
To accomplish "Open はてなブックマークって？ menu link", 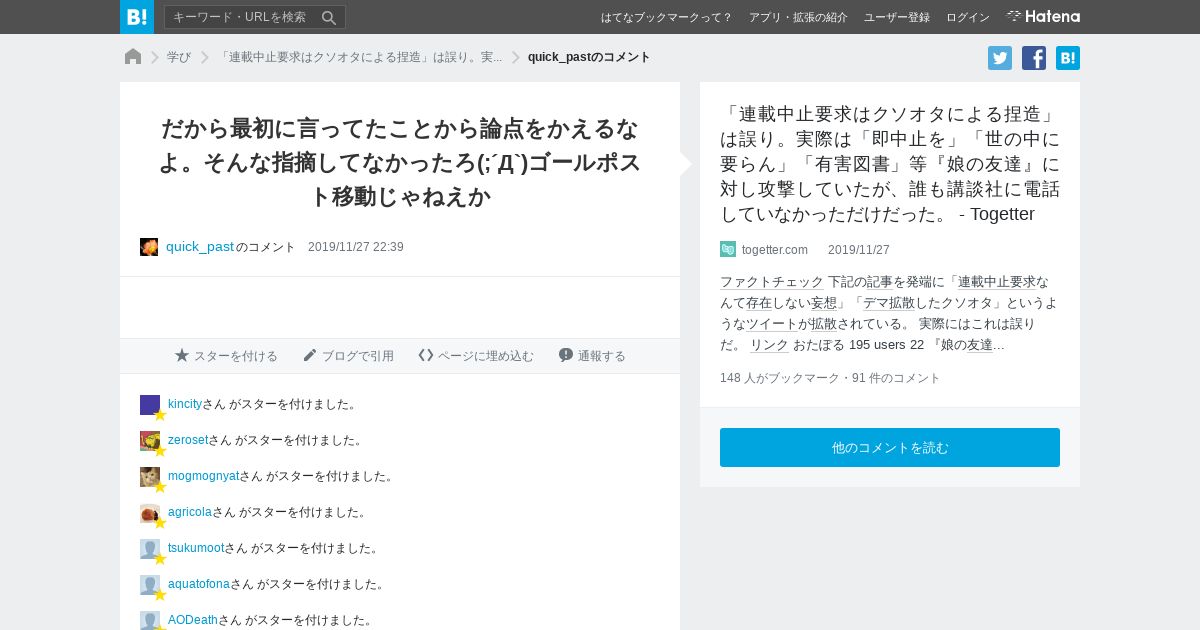I will coord(667,17).
